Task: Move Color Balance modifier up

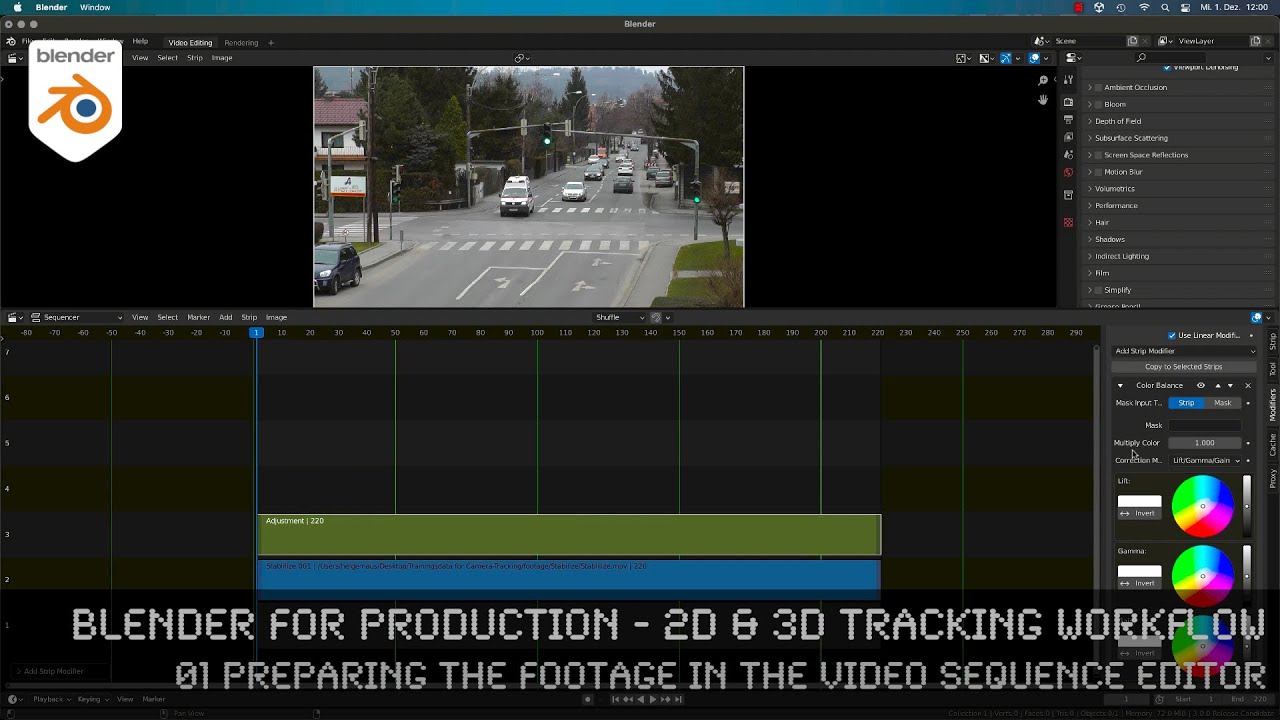Action: (1217, 385)
